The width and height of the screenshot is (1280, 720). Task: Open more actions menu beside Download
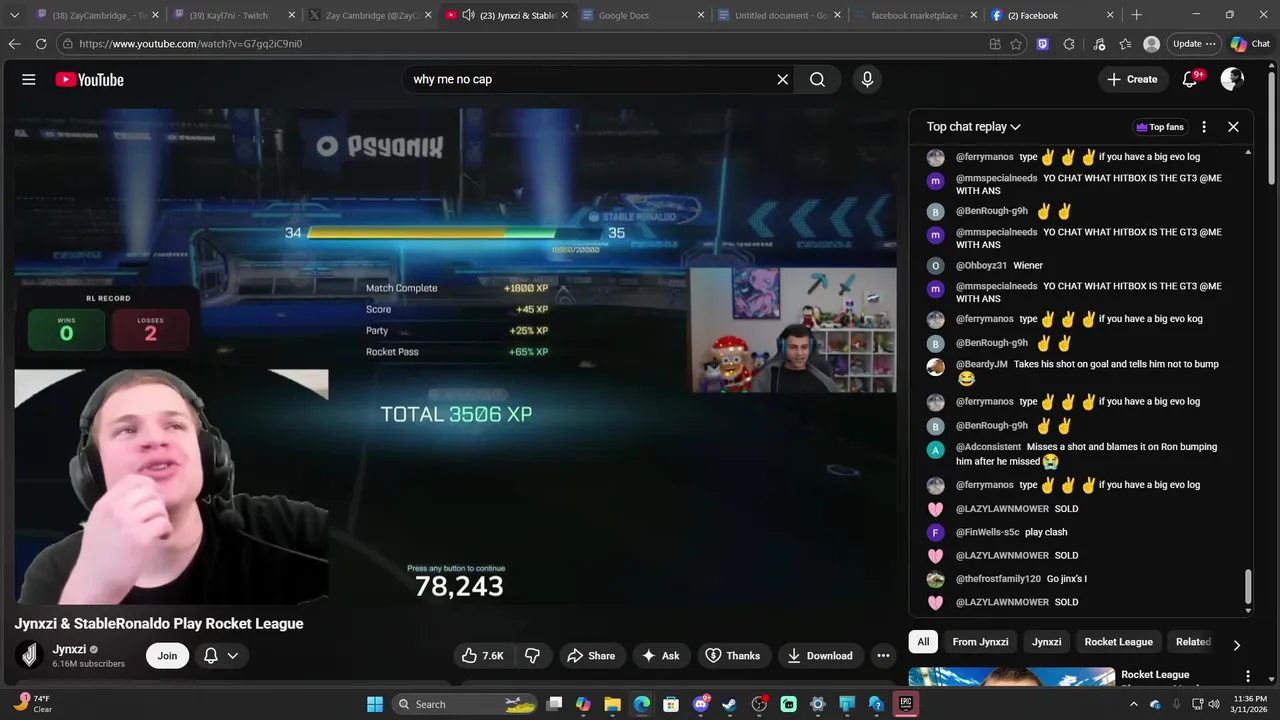[x=883, y=656]
